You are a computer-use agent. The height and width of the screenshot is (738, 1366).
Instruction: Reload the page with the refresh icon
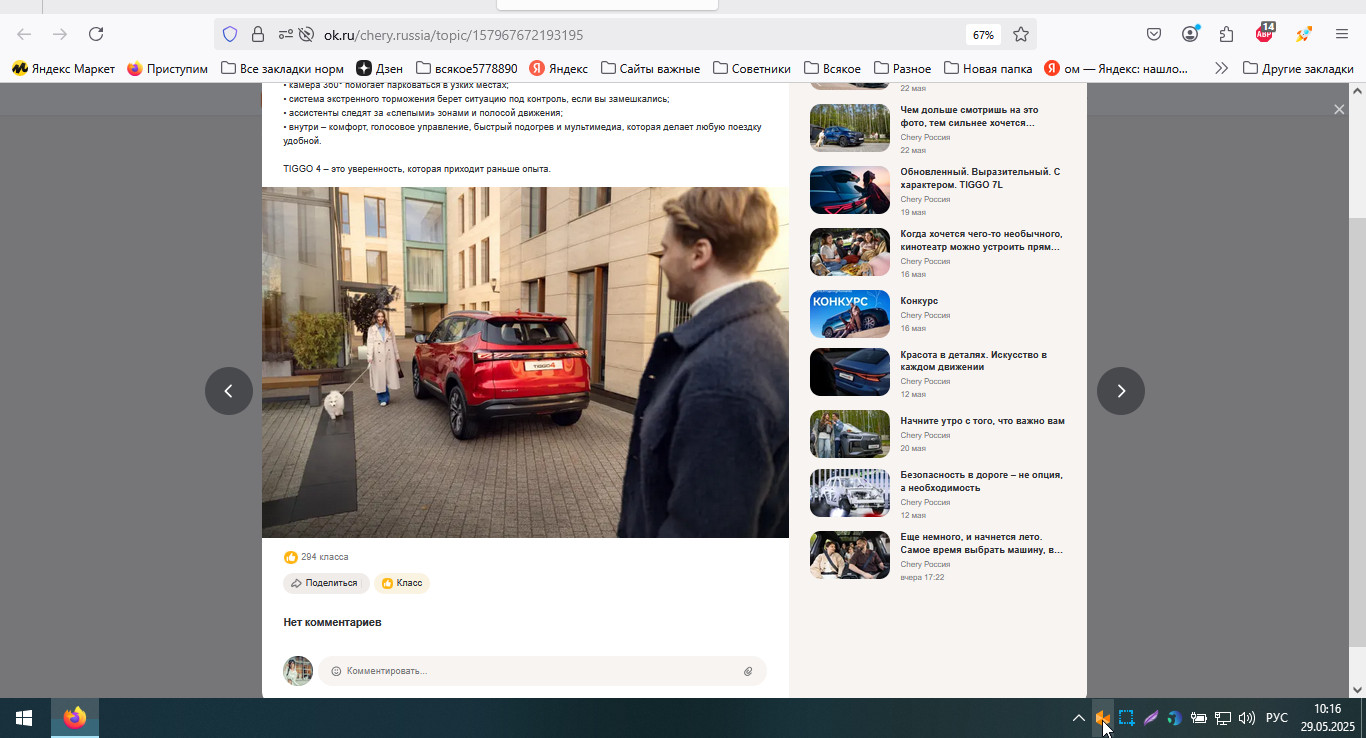tap(96, 34)
